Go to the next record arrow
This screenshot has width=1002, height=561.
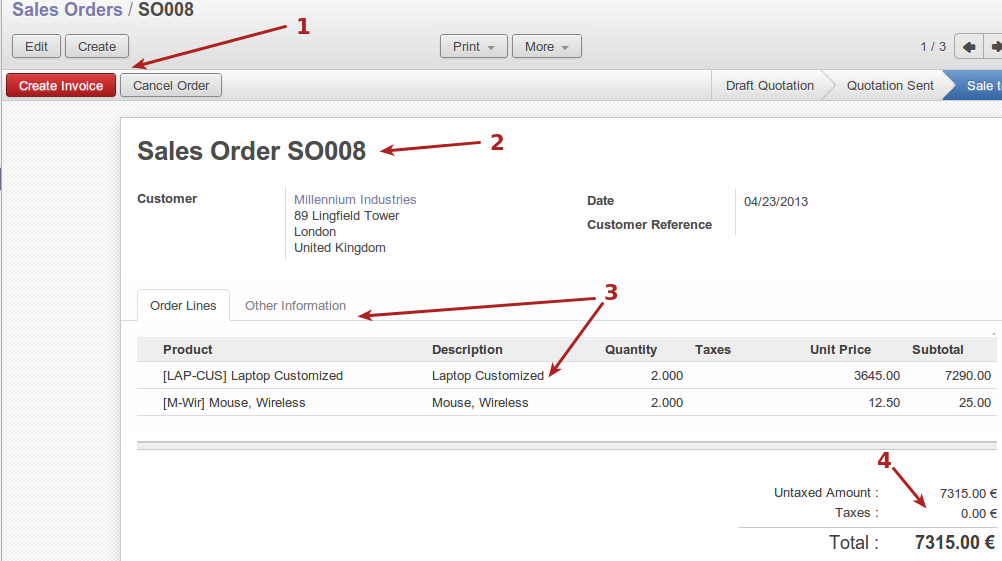[x=994, y=47]
